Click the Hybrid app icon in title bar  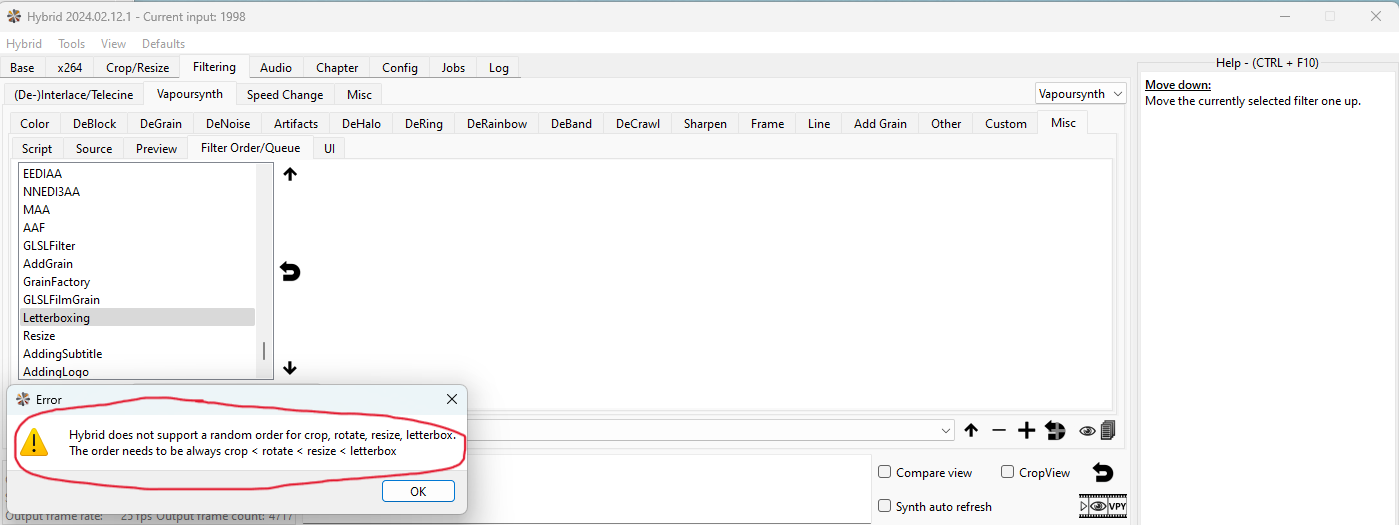click(x=14, y=16)
